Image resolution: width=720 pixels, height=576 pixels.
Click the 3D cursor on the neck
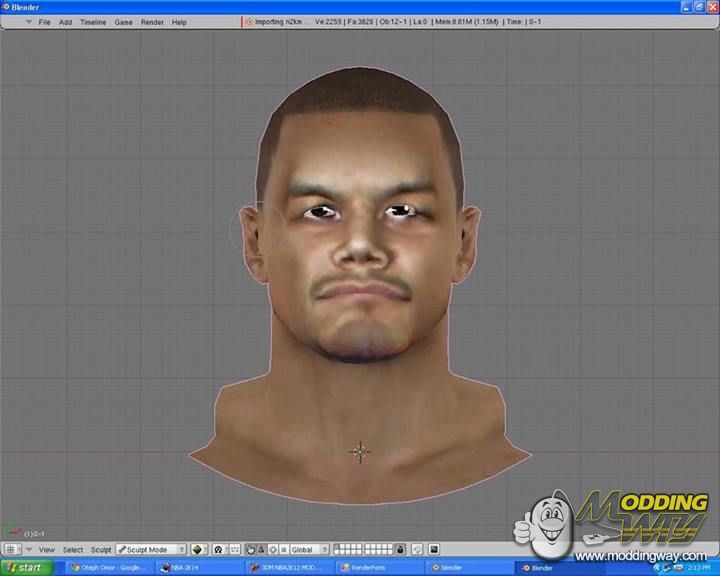[360, 451]
